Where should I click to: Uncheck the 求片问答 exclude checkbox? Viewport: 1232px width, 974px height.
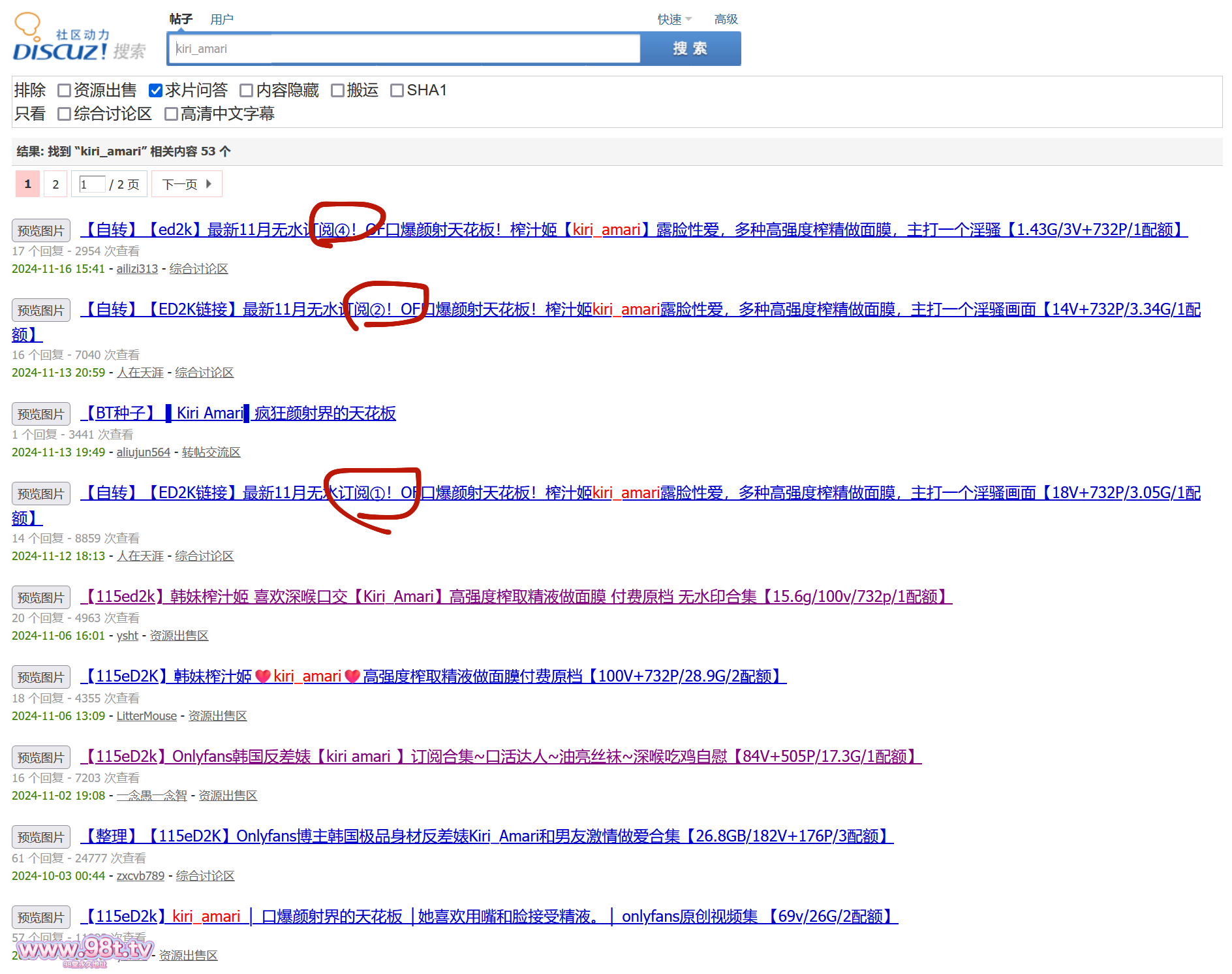coord(155,90)
